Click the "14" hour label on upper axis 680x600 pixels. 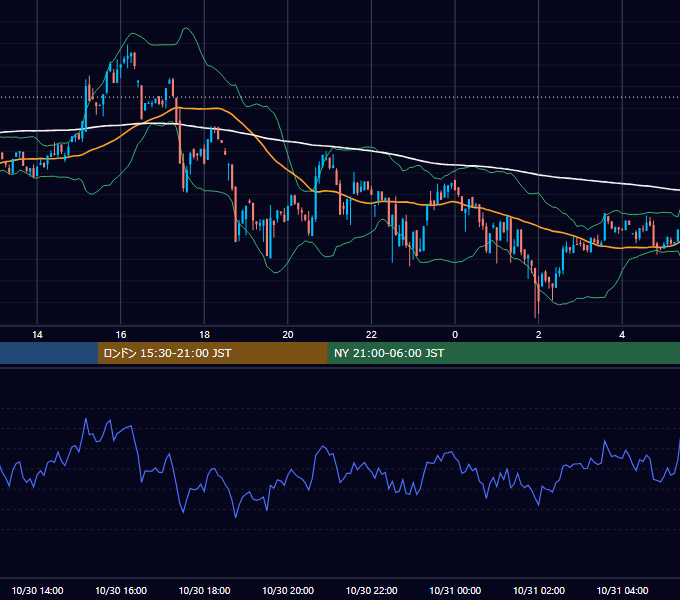[x=37, y=335]
